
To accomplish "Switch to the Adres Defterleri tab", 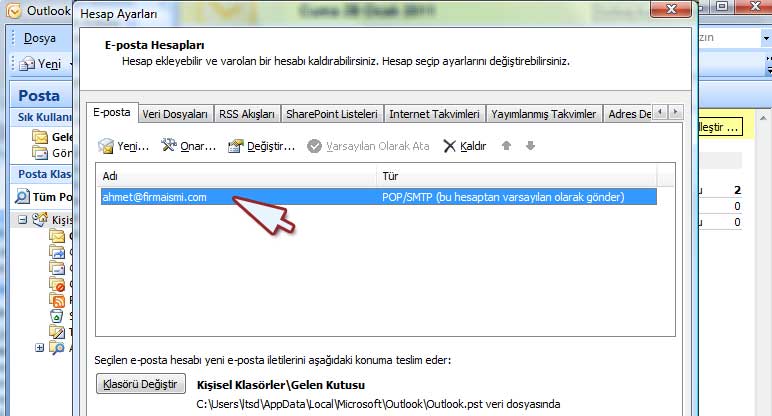I will click(629, 114).
